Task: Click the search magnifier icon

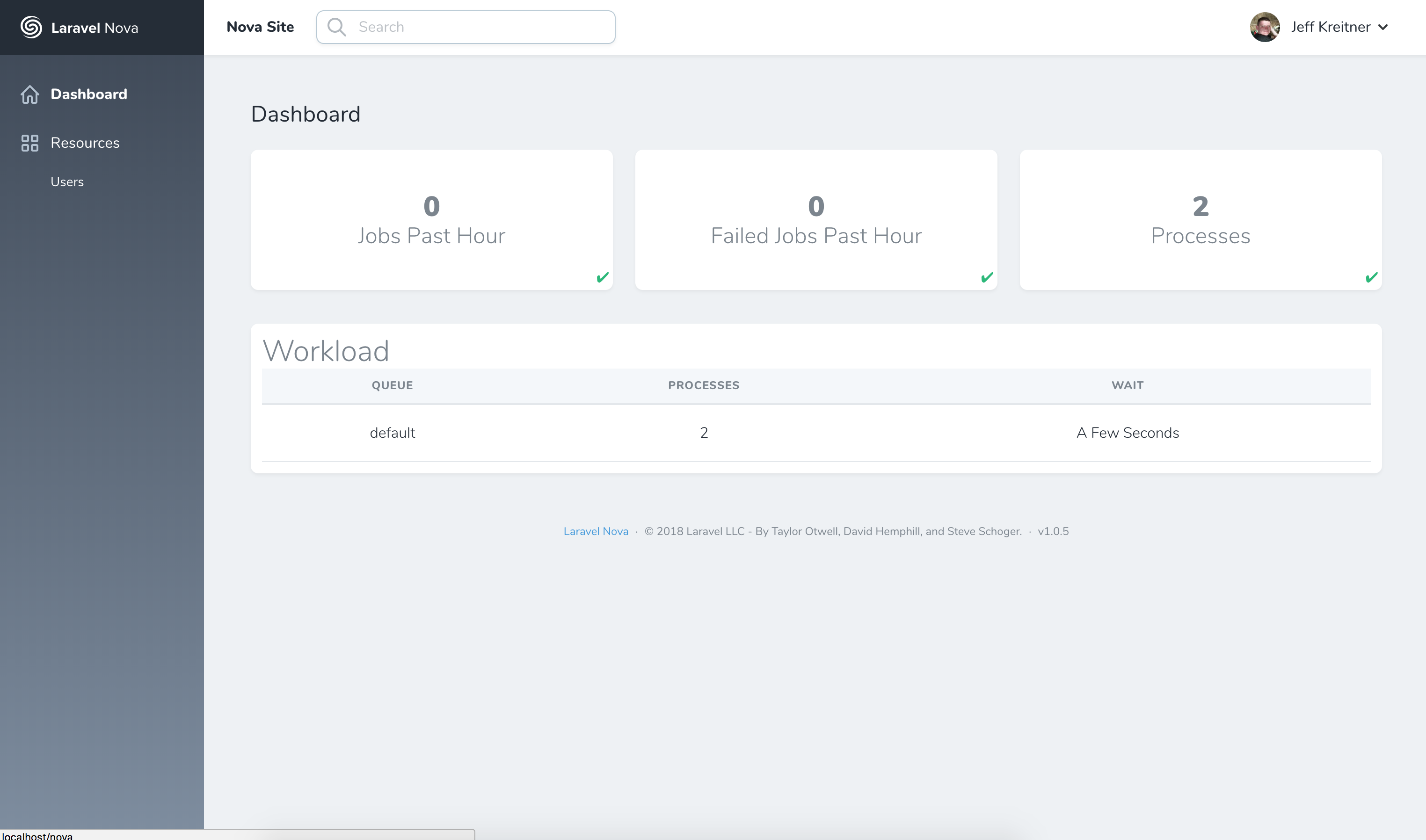Action: tap(337, 27)
